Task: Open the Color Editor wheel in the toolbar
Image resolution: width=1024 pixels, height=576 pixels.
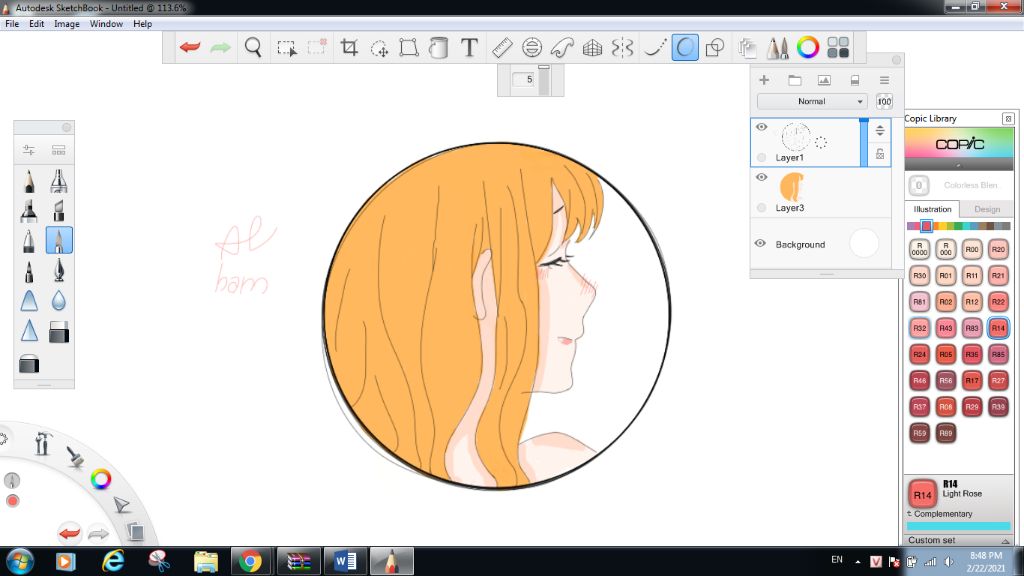Action: coord(808,48)
